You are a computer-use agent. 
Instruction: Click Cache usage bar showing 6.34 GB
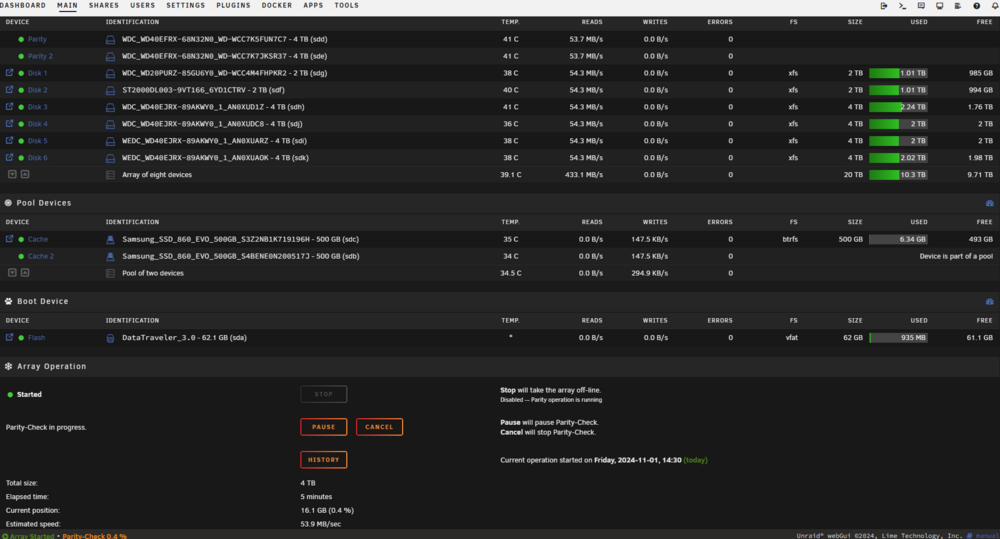coord(898,239)
